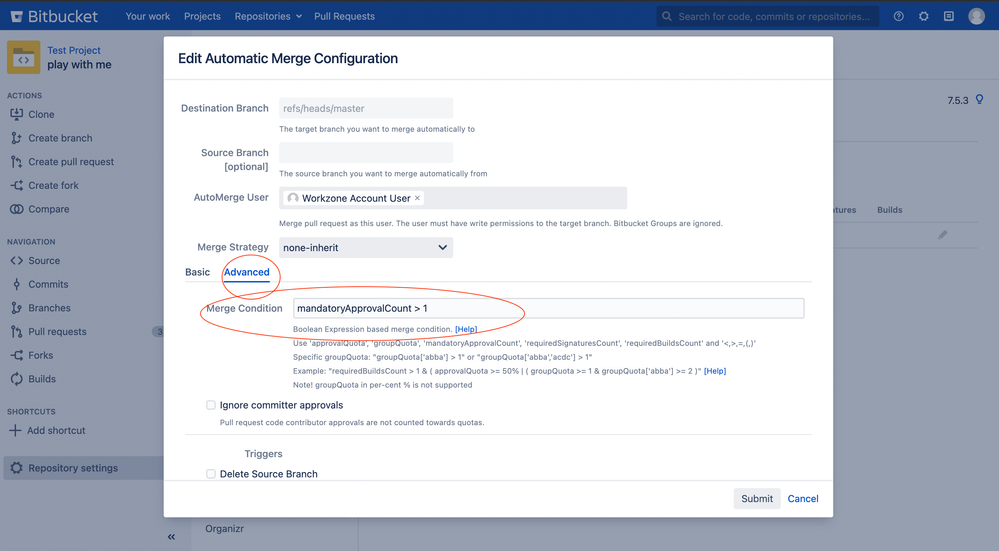Open Pull Requests in top navigation
This screenshot has width=999, height=551.
pos(344,17)
